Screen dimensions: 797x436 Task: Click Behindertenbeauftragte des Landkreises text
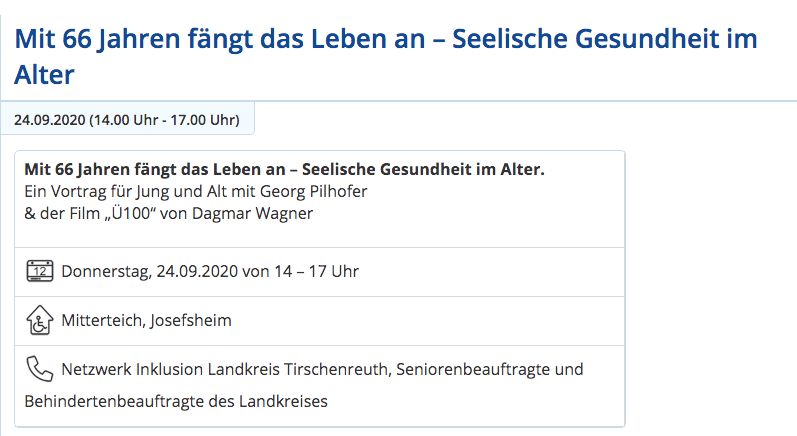176,401
